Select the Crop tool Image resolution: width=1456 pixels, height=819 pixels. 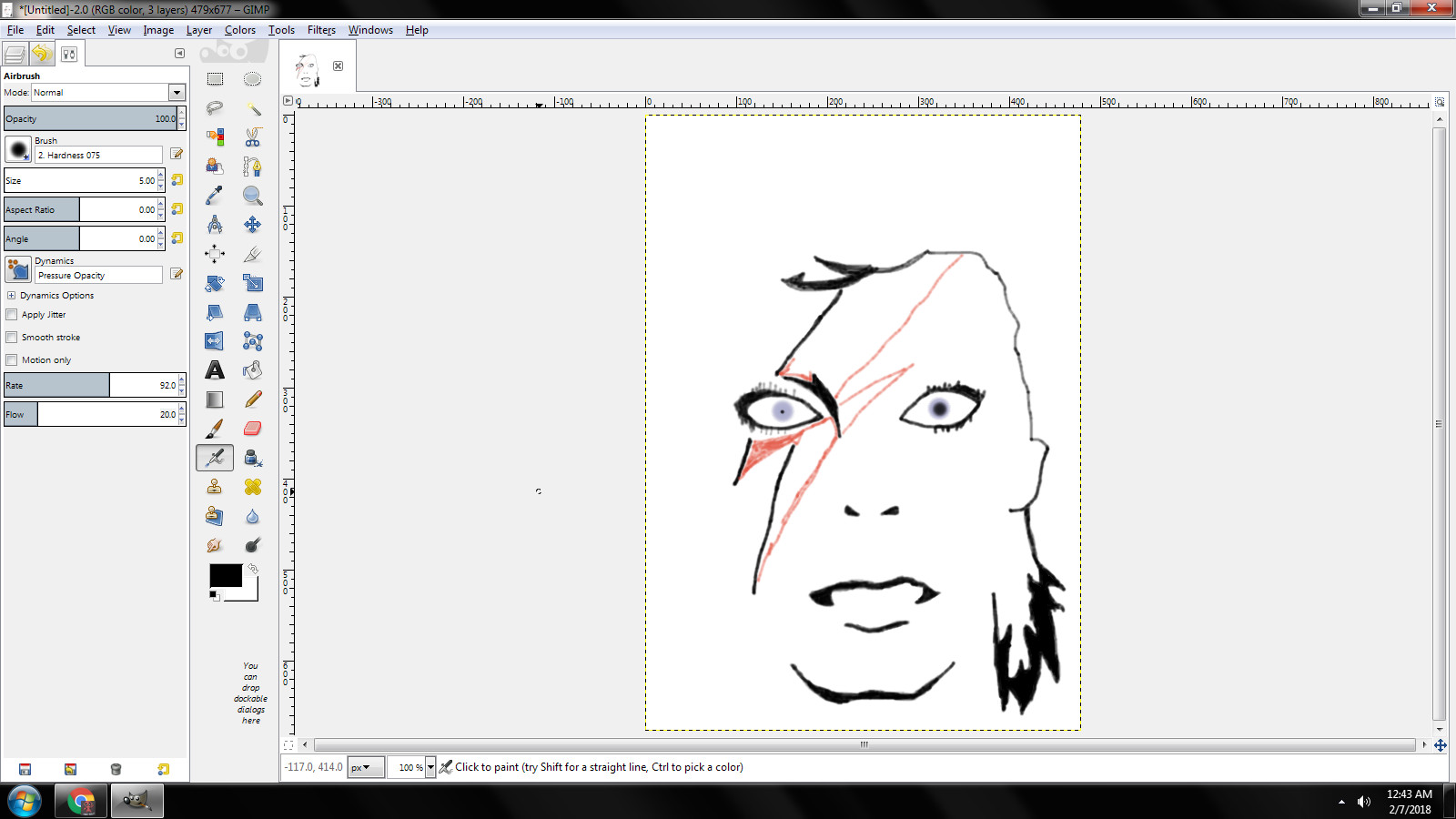[x=253, y=254]
